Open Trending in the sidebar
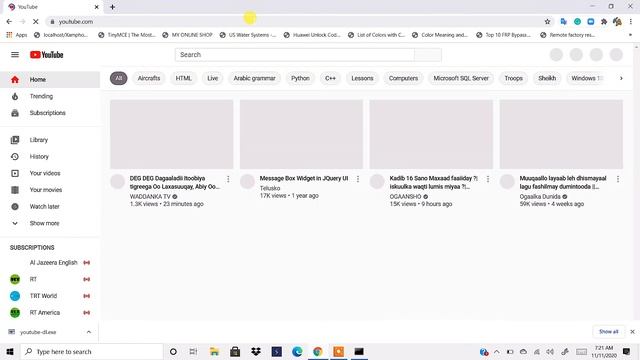 [50, 96]
